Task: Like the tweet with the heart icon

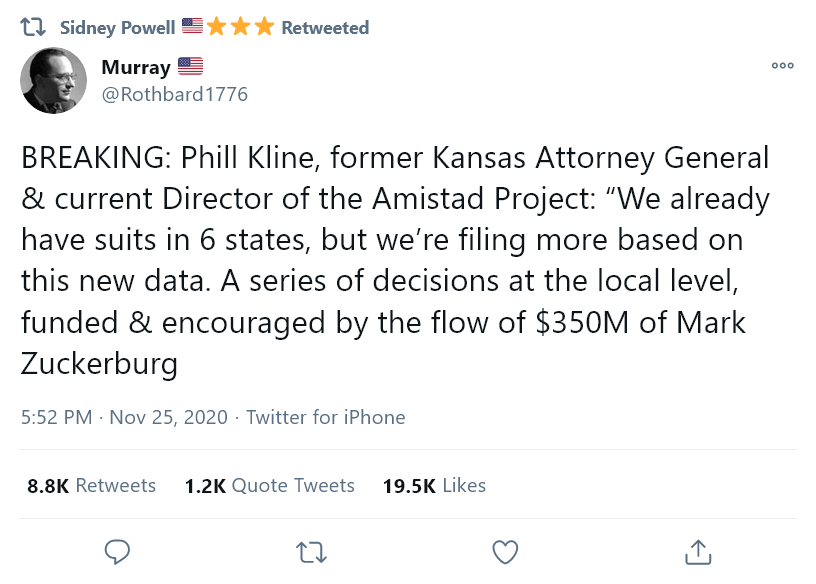Action: coord(505,551)
